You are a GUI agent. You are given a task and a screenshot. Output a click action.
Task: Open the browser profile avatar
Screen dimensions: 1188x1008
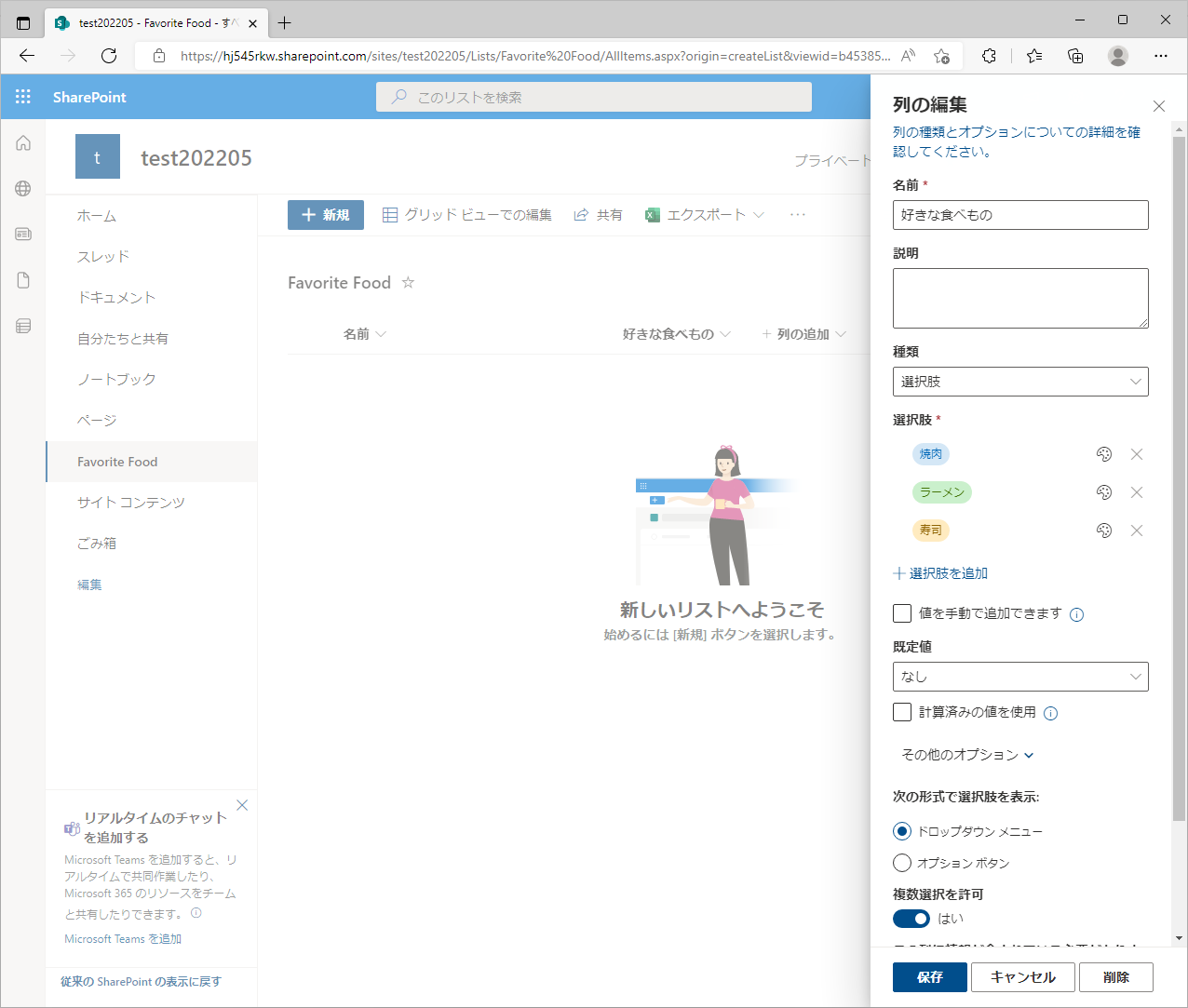pyautogui.click(x=1118, y=56)
